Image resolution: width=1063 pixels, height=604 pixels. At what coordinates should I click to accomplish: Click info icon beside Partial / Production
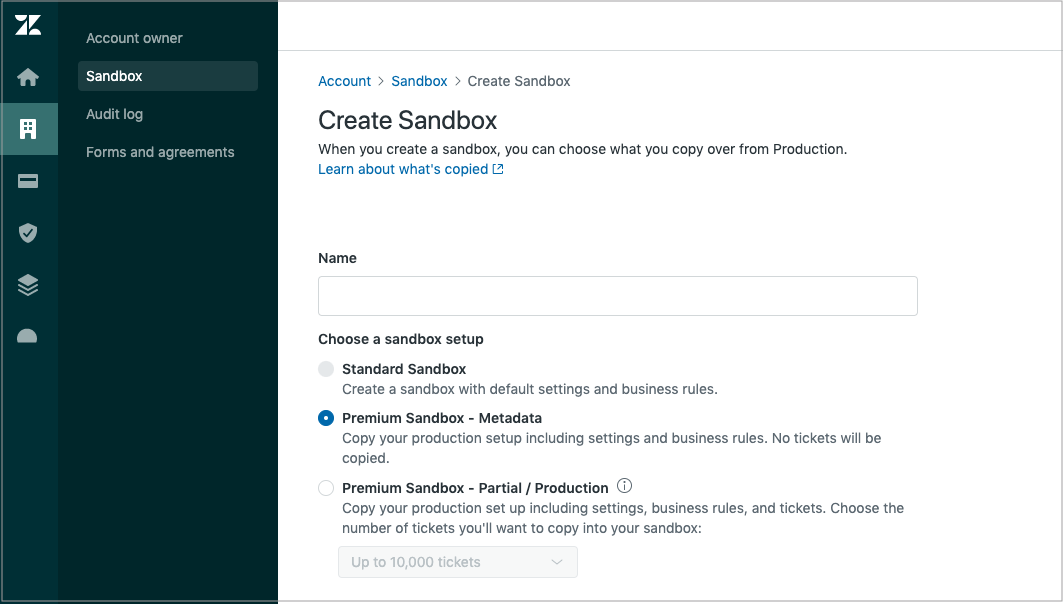625,487
